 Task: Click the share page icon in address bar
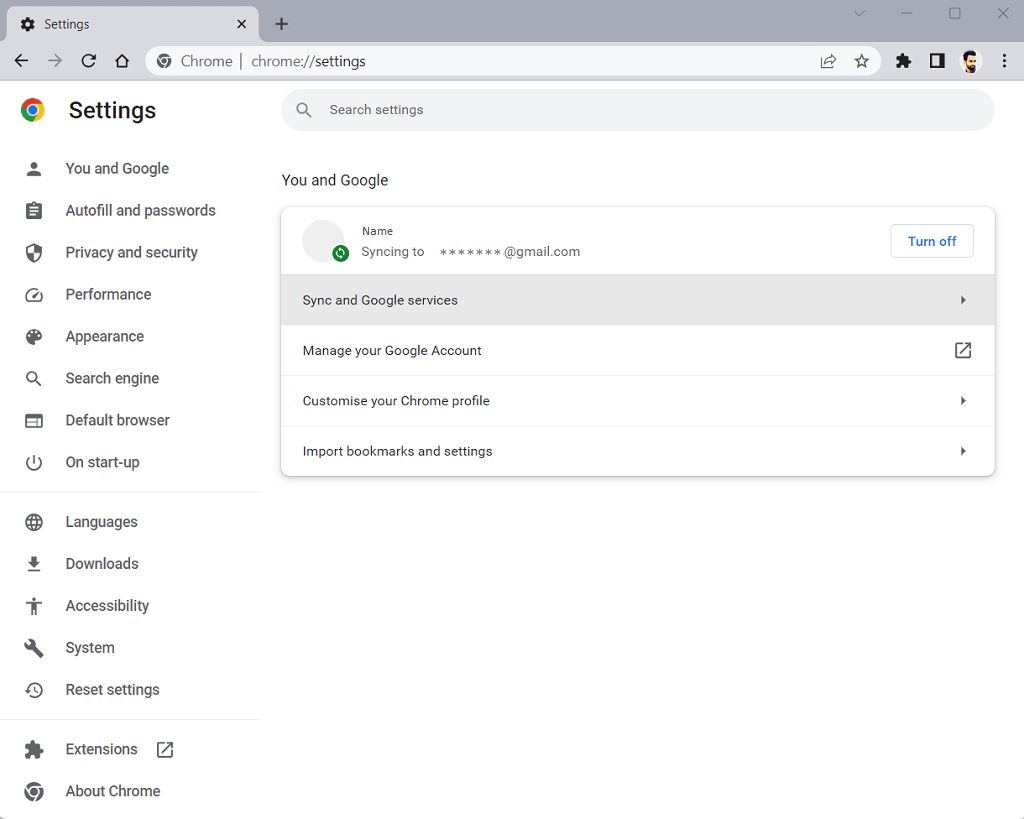coord(828,61)
